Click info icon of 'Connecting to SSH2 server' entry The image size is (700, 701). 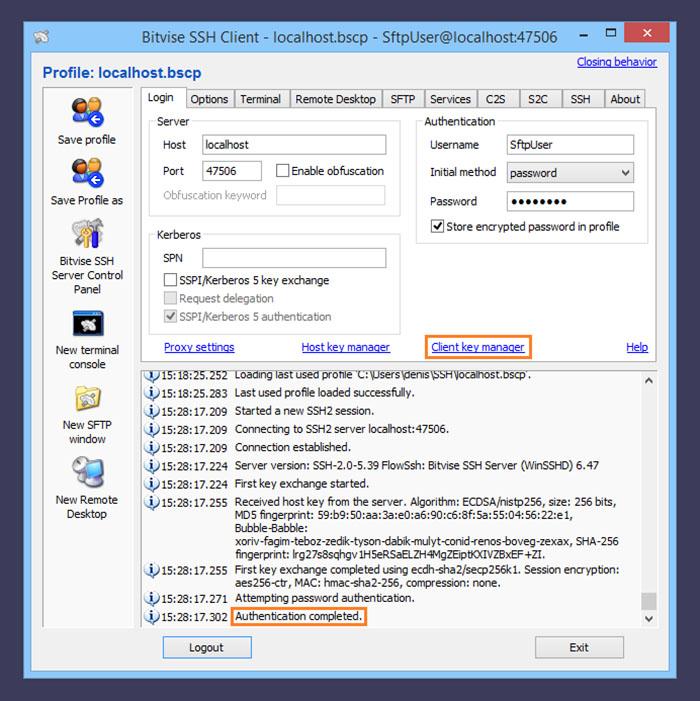152,429
